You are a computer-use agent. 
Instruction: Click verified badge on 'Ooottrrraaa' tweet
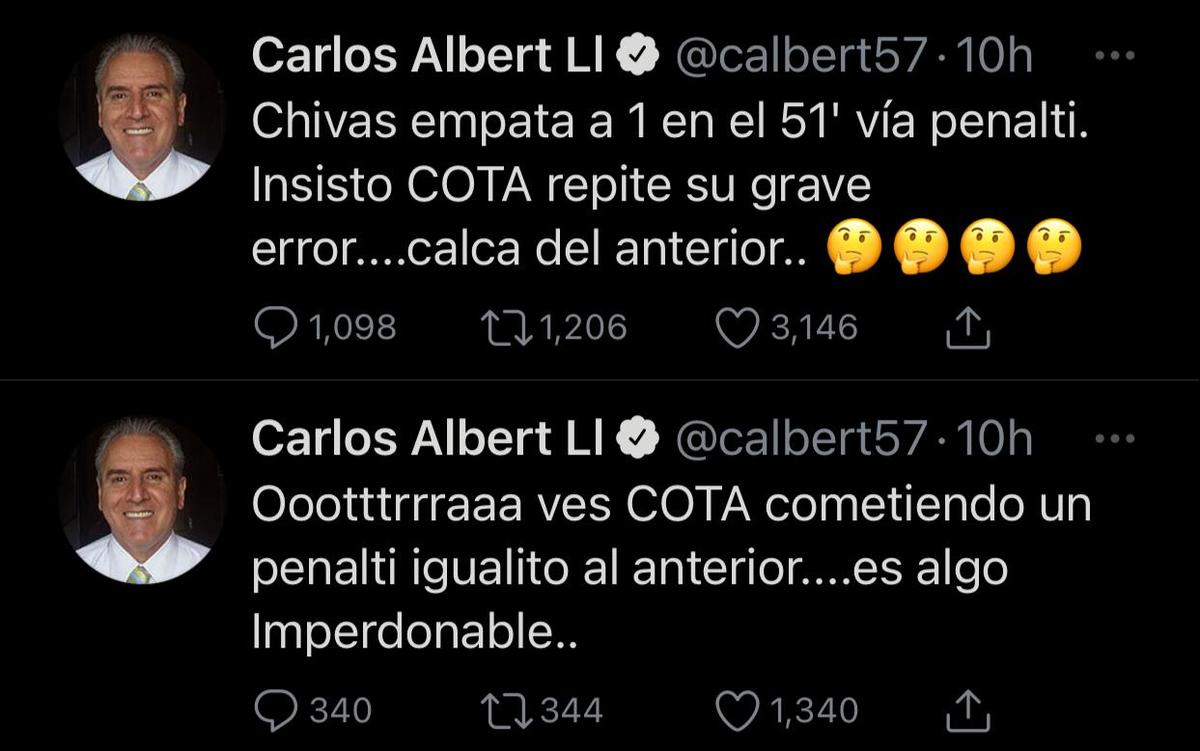(638, 439)
